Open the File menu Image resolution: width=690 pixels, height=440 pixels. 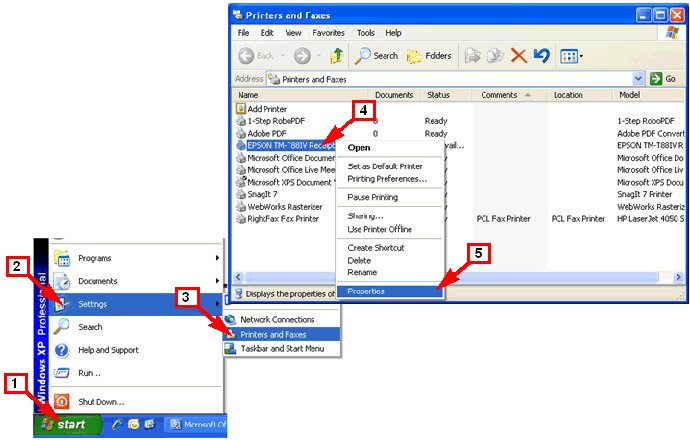click(243, 33)
